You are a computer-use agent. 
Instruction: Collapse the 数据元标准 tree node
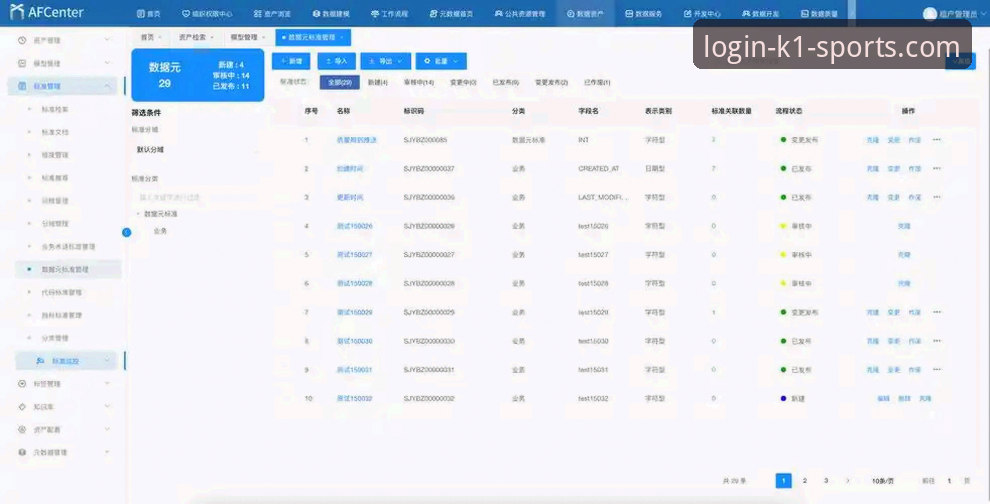point(138,214)
